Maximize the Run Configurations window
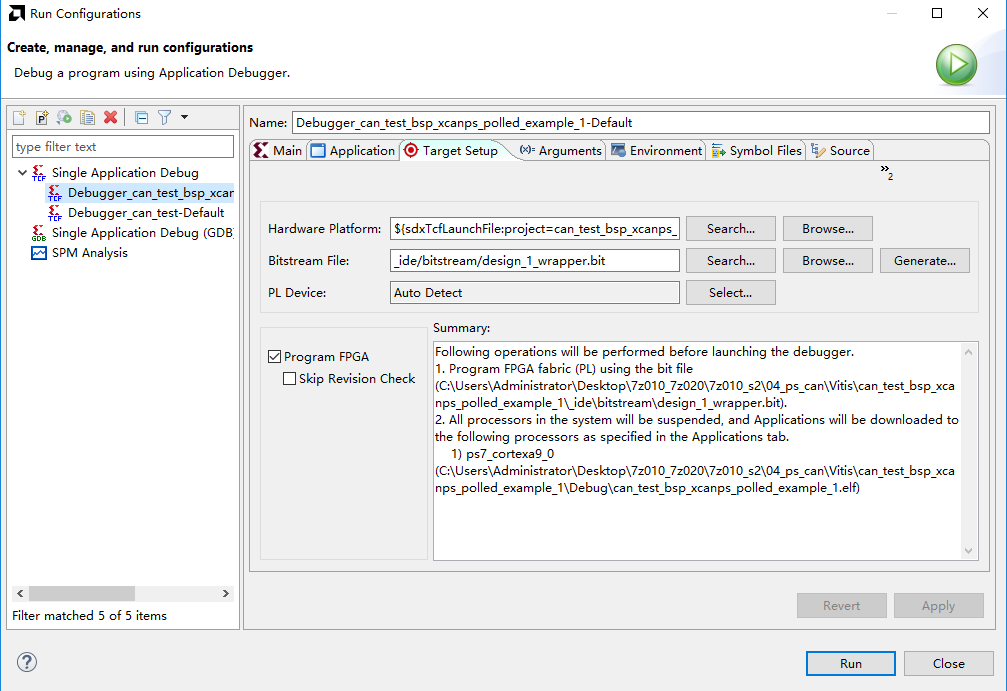This screenshot has width=1007, height=691. point(937,13)
